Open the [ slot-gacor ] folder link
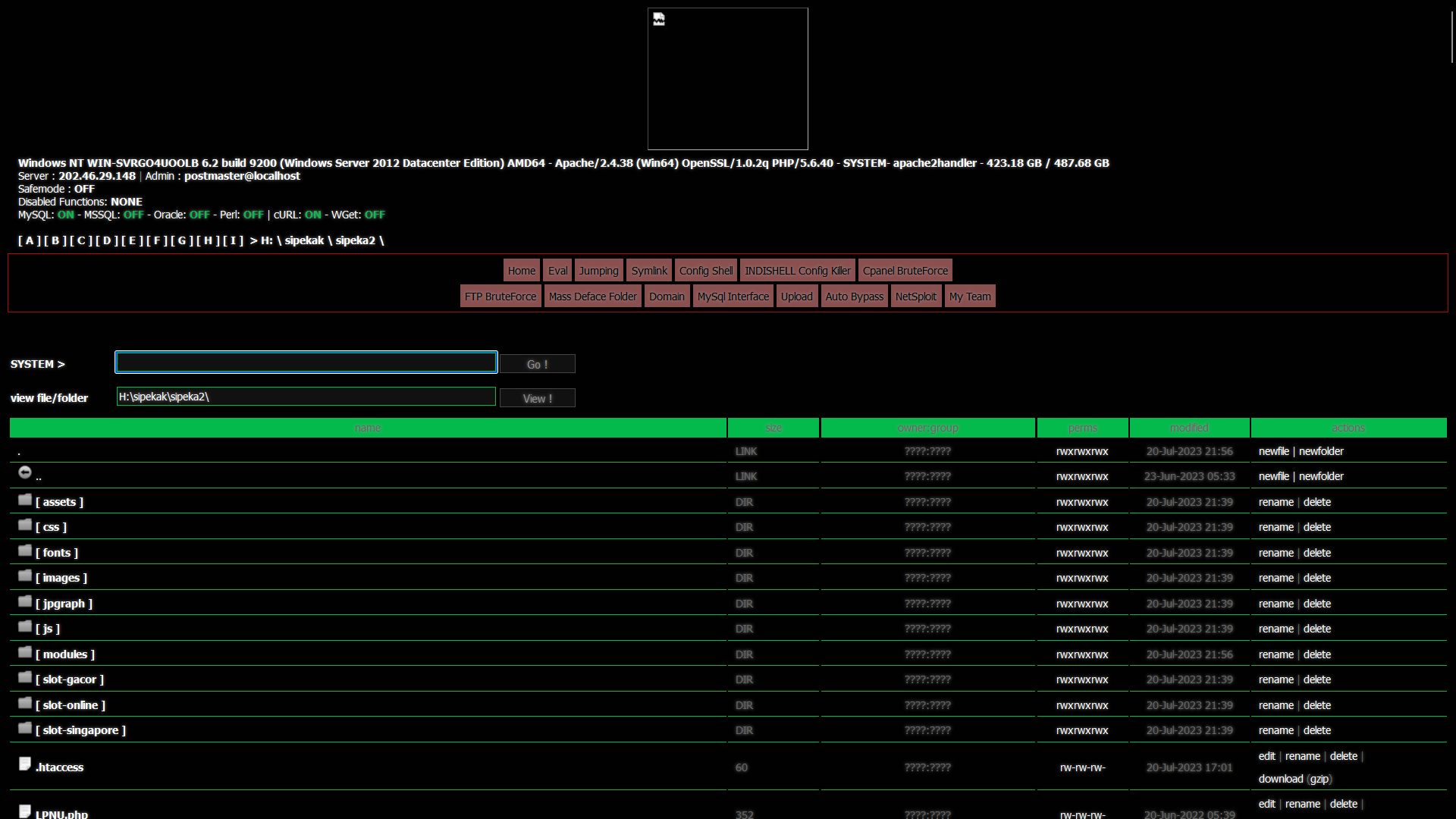The height and width of the screenshot is (819, 1456). [x=70, y=679]
